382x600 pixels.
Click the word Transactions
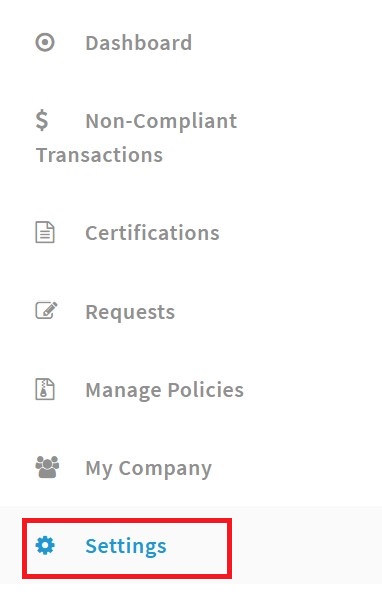[100, 155]
